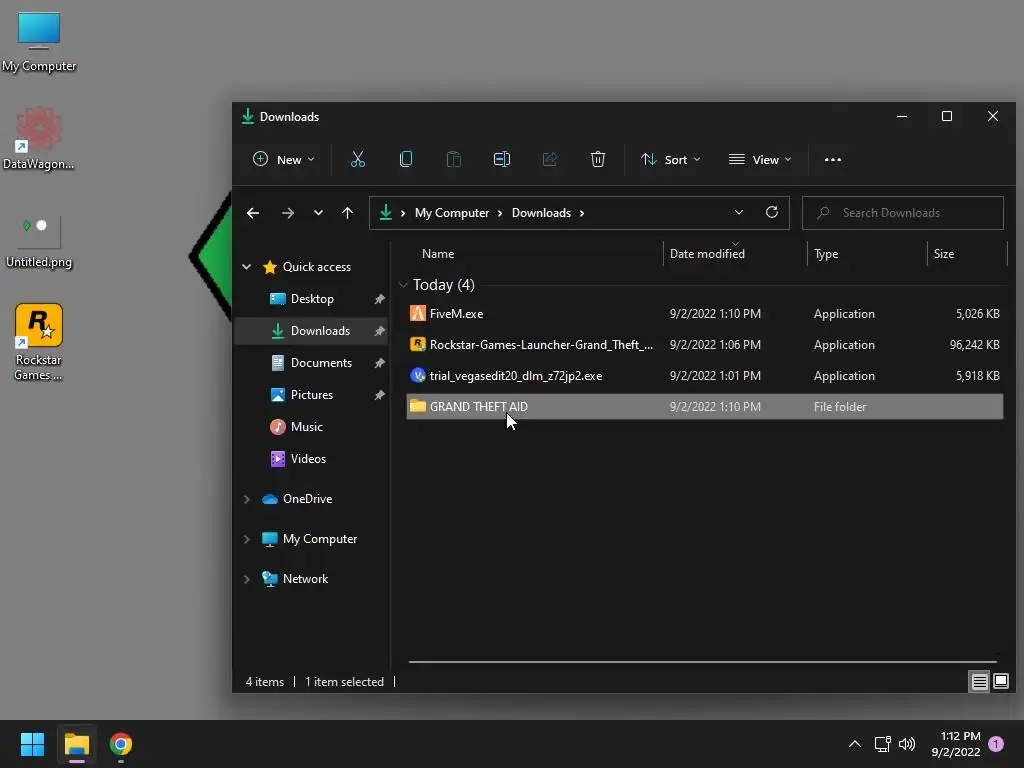
Task: Open Google Chrome from the taskbar
Action: 121,744
